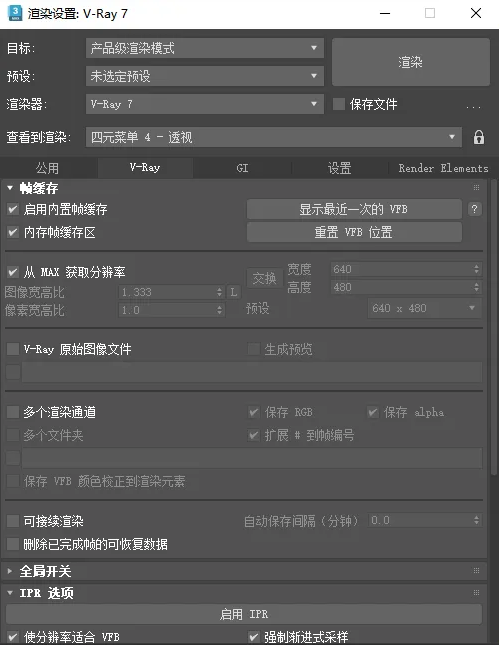Viewport: 499px width, 645px height.
Task: Switch to the 设置 tab
Action: (x=339, y=168)
